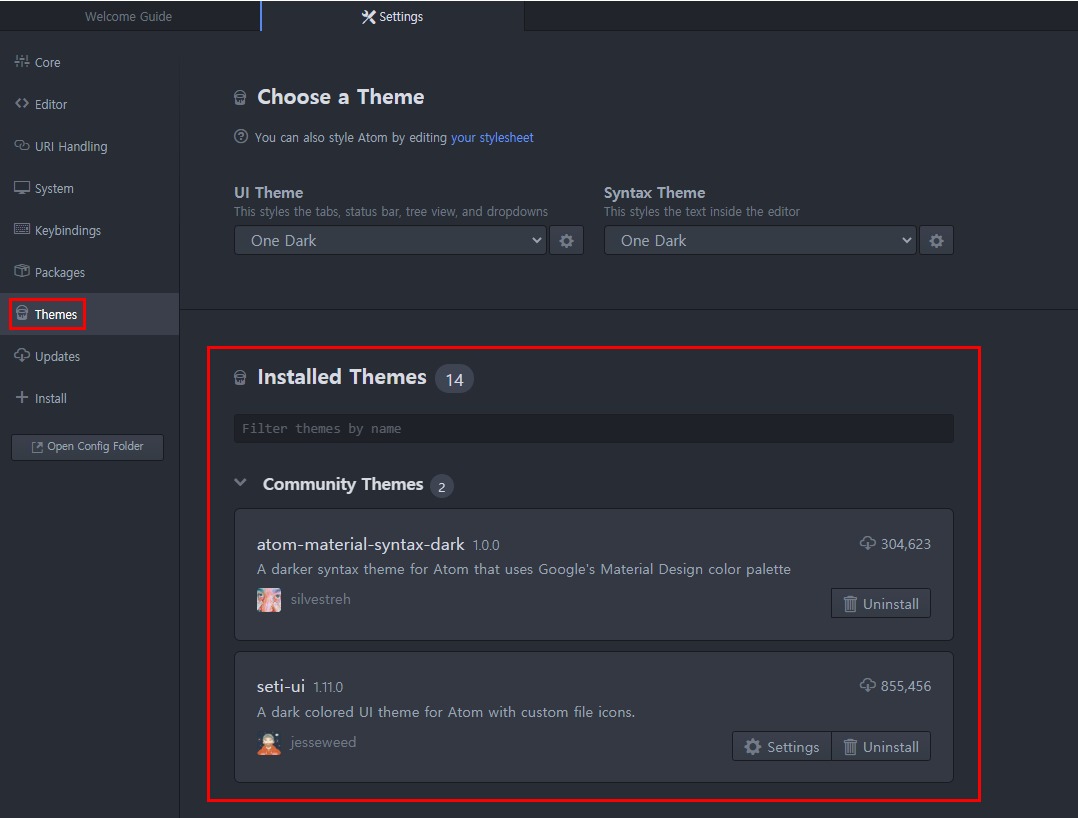Click the 304,623 download count
The height and width of the screenshot is (818, 1078).
905,544
